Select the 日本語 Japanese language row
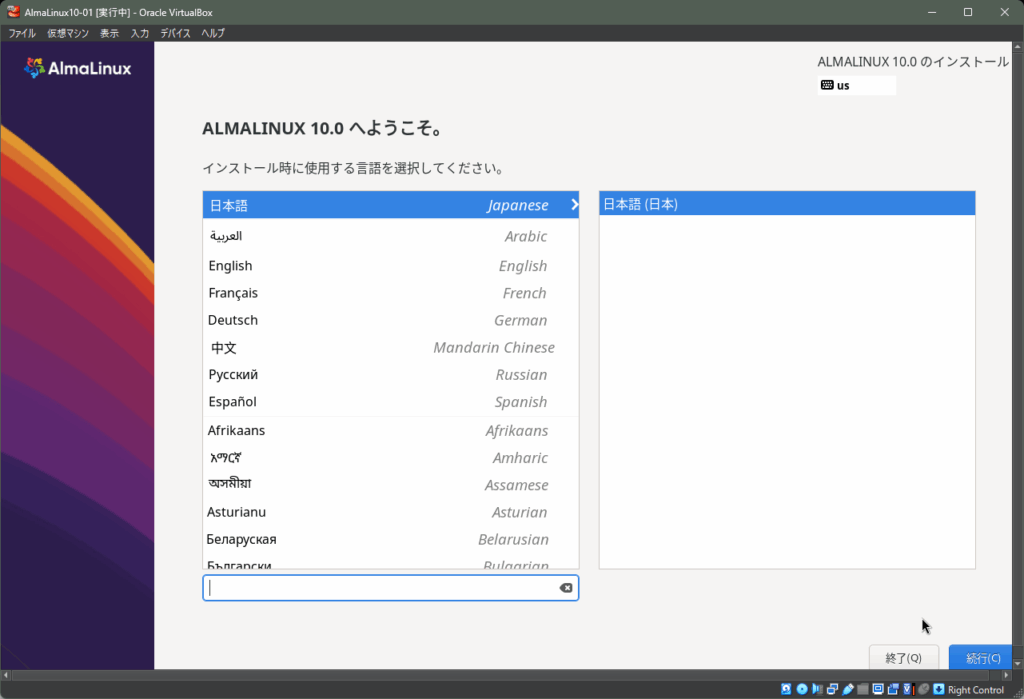This screenshot has width=1024, height=699. (x=391, y=205)
